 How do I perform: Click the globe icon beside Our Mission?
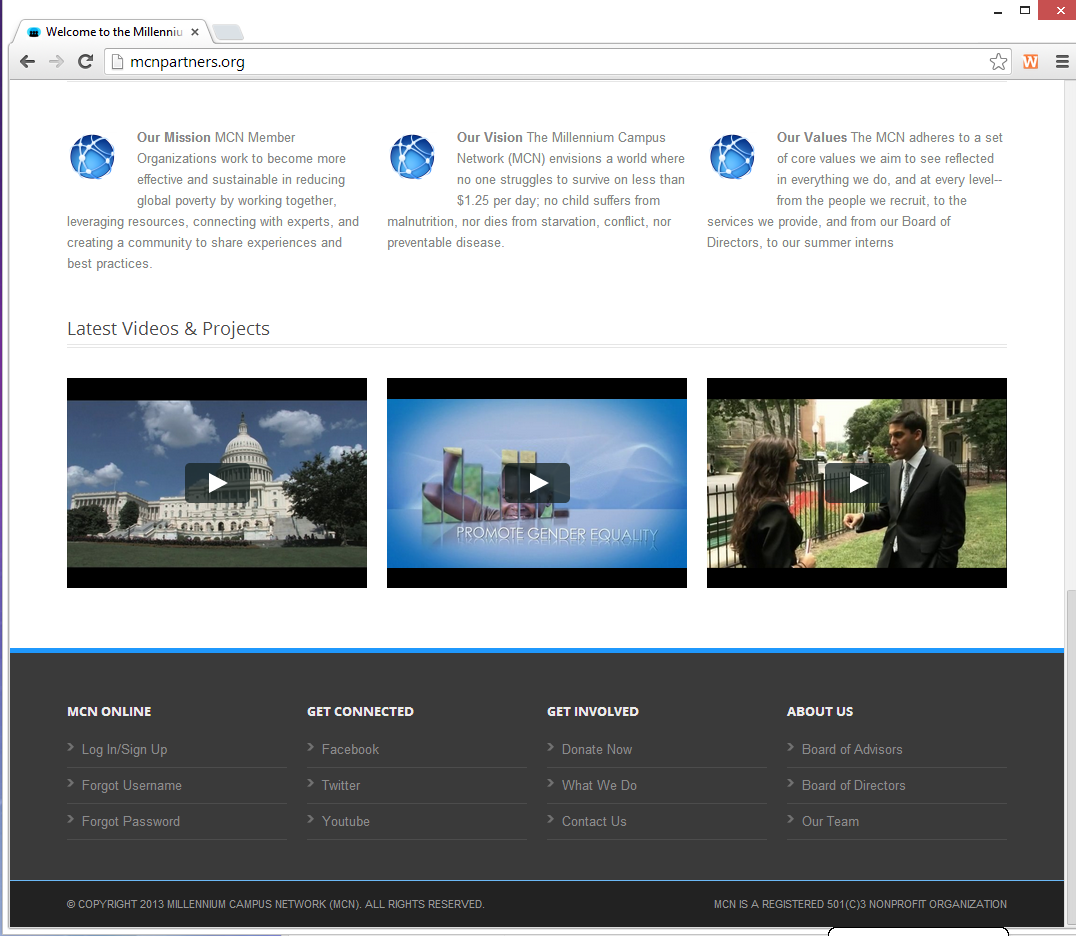pos(92,157)
